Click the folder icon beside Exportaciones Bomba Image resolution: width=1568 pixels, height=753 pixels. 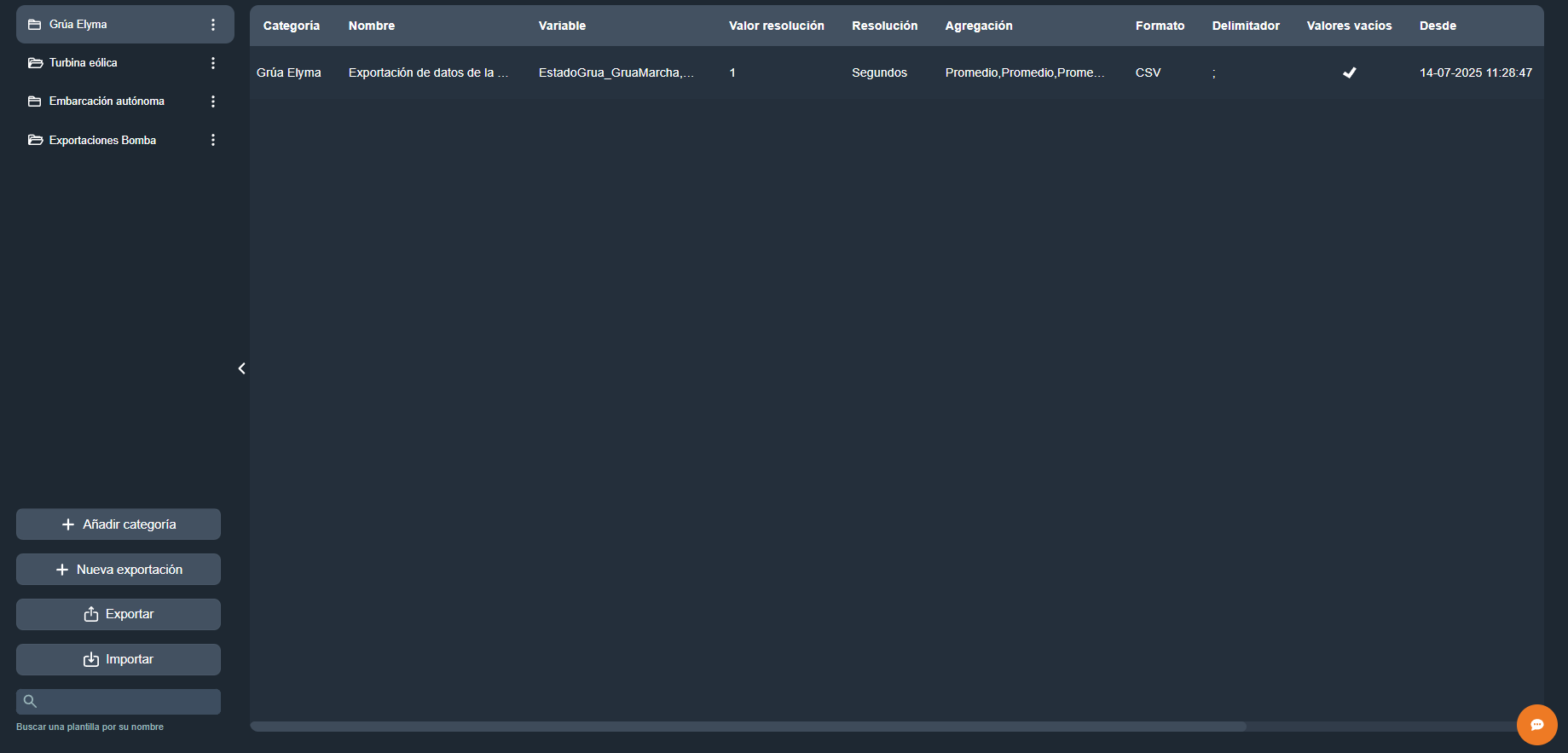pos(35,140)
